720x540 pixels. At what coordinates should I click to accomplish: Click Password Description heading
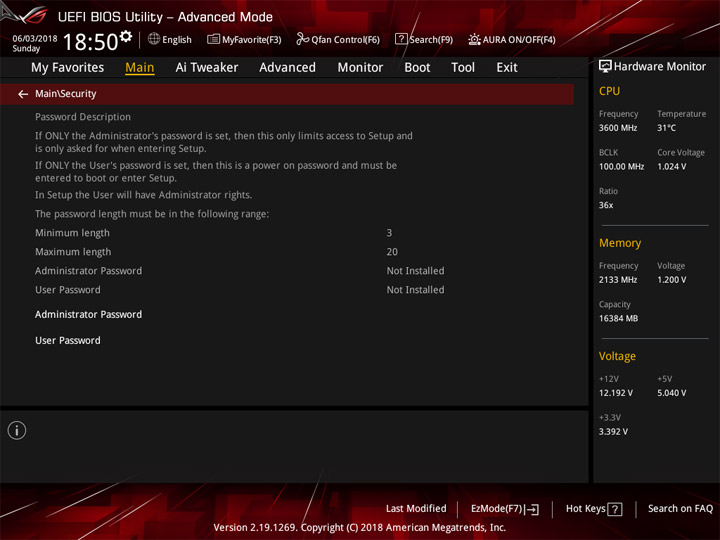[x=83, y=117]
